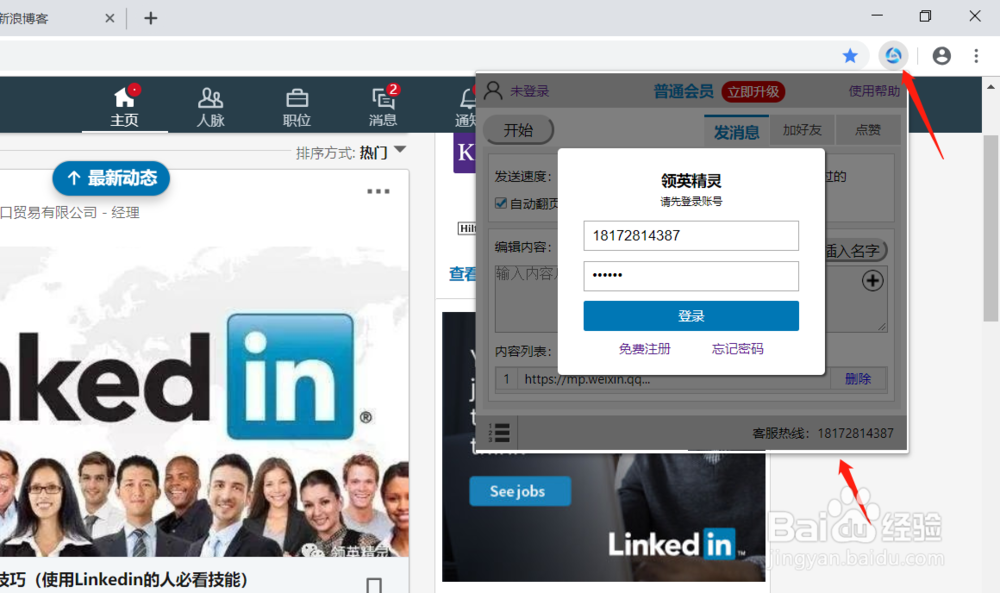Focus the phone number input field
The width and height of the screenshot is (1000, 593).
pyautogui.click(x=691, y=236)
